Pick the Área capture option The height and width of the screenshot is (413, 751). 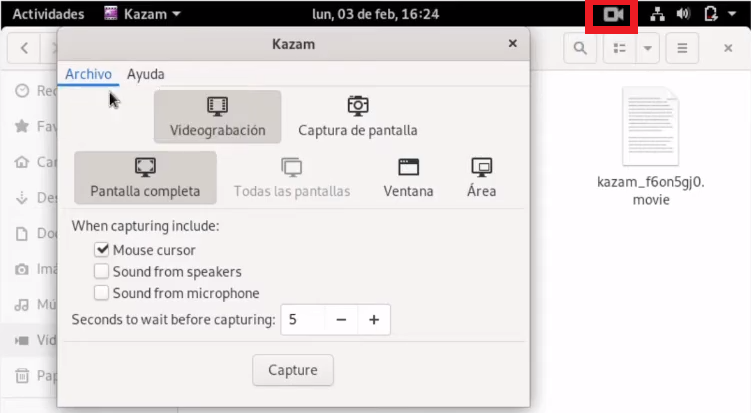(481, 178)
